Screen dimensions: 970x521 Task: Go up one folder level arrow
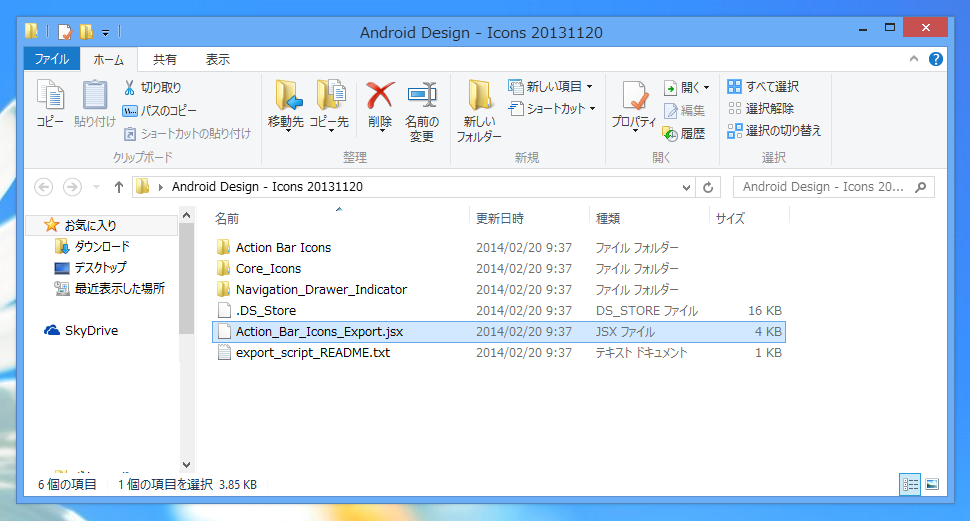tap(119, 187)
